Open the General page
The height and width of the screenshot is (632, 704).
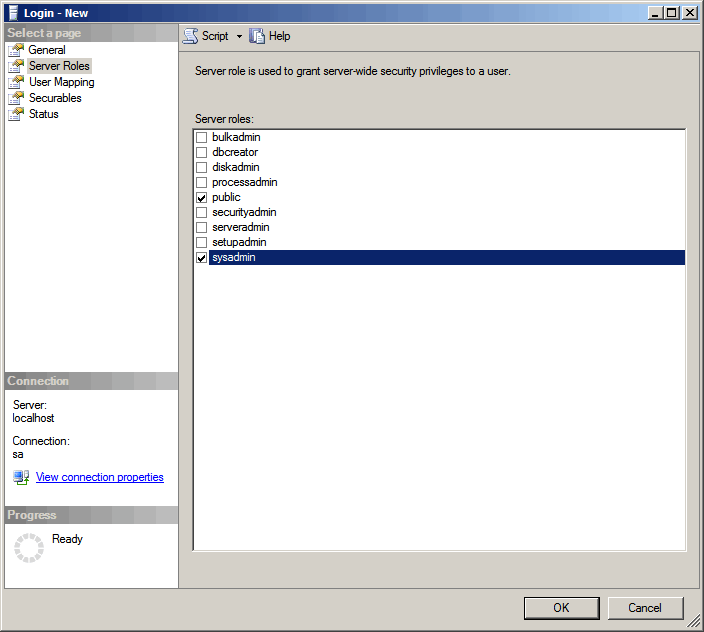click(x=47, y=50)
